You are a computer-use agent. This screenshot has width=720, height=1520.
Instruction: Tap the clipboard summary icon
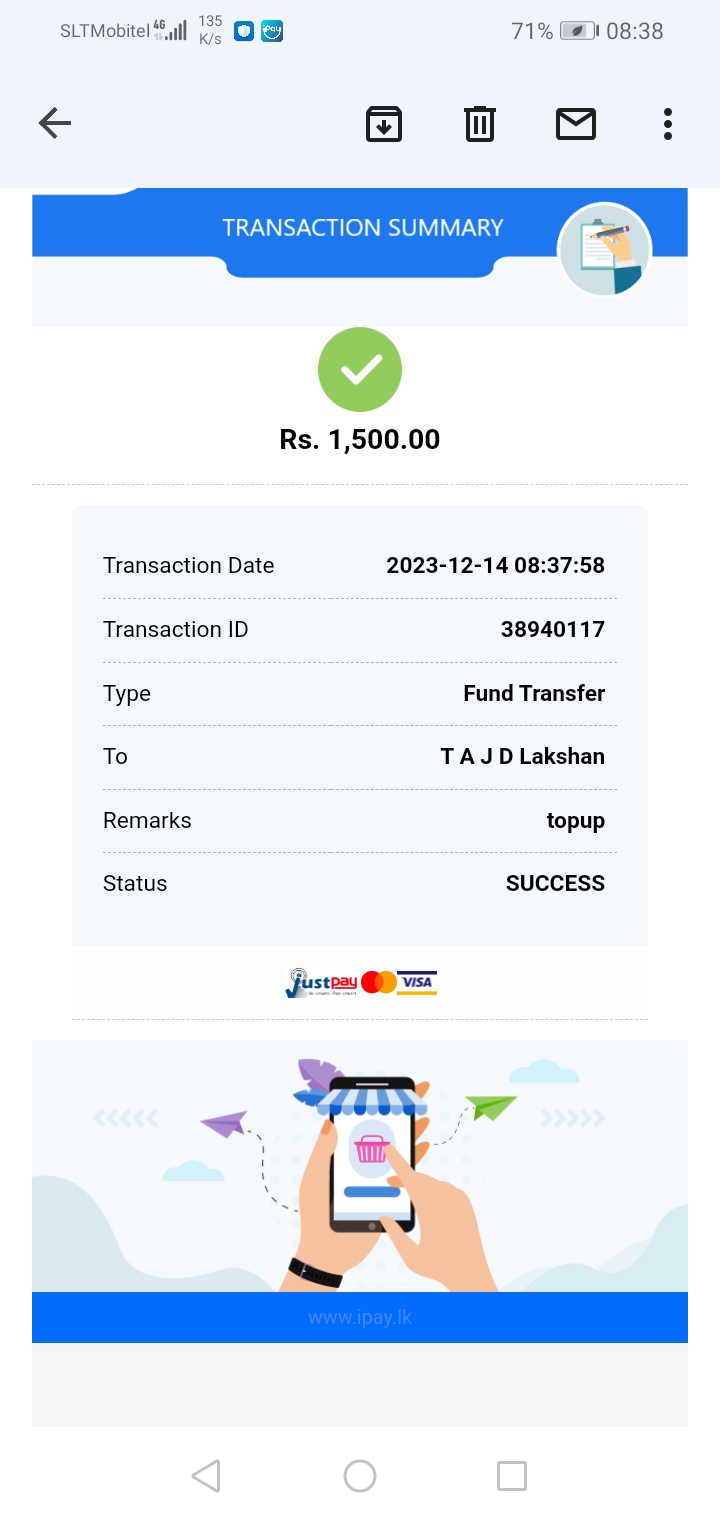pos(604,250)
